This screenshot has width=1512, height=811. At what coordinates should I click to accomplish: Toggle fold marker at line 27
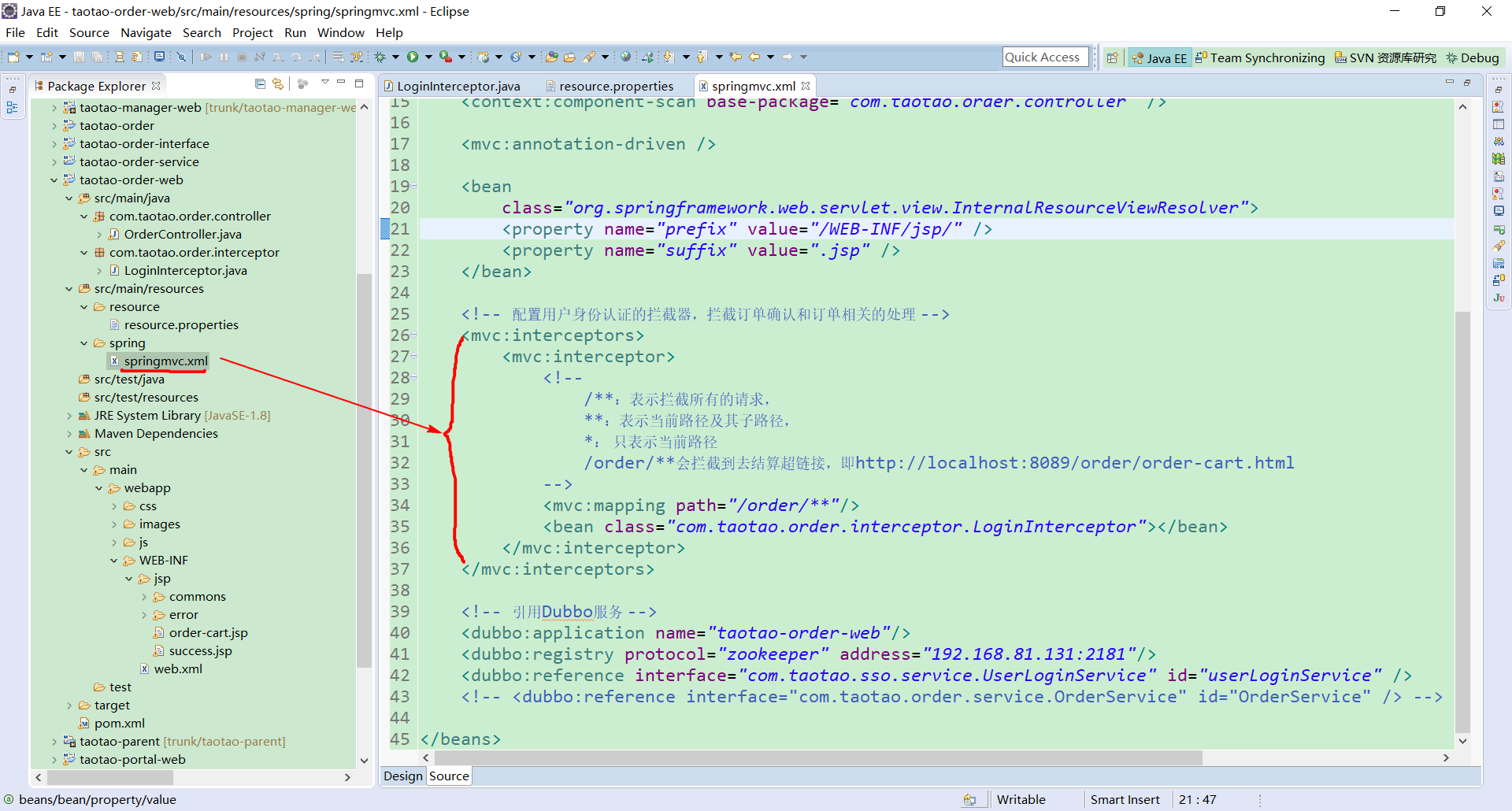414,357
